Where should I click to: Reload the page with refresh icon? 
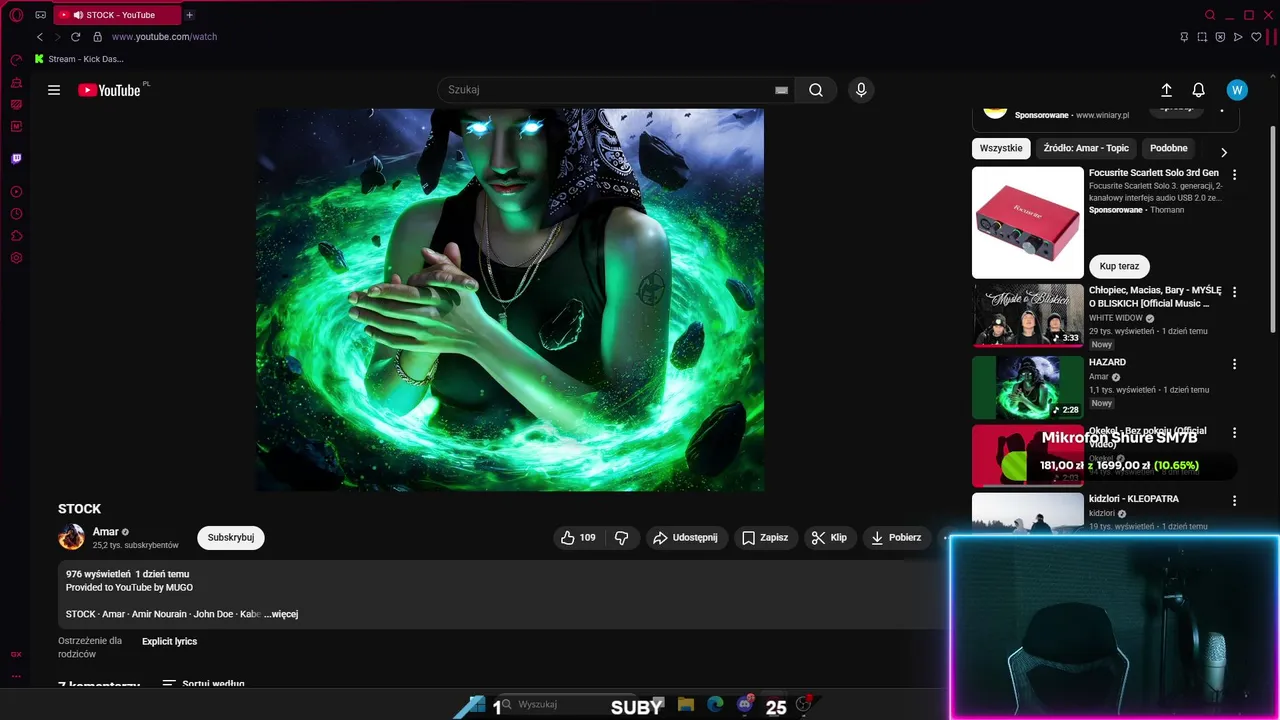(75, 37)
